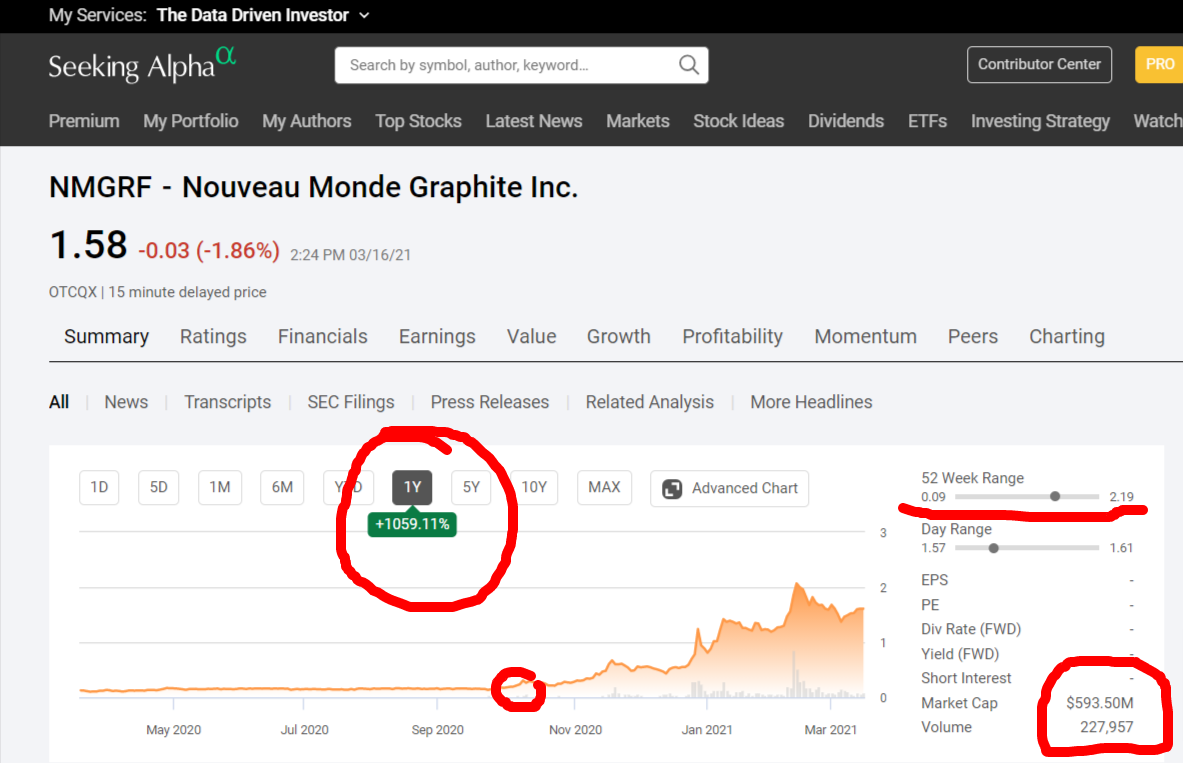The width and height of the screenshot is (1183, 763).
Task: Click the Volume value 227,957
Action: pos(1106,728)
